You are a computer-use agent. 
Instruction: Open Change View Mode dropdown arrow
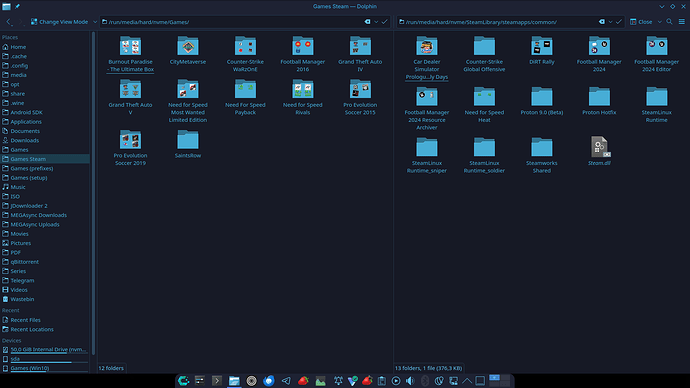point(95,22)
